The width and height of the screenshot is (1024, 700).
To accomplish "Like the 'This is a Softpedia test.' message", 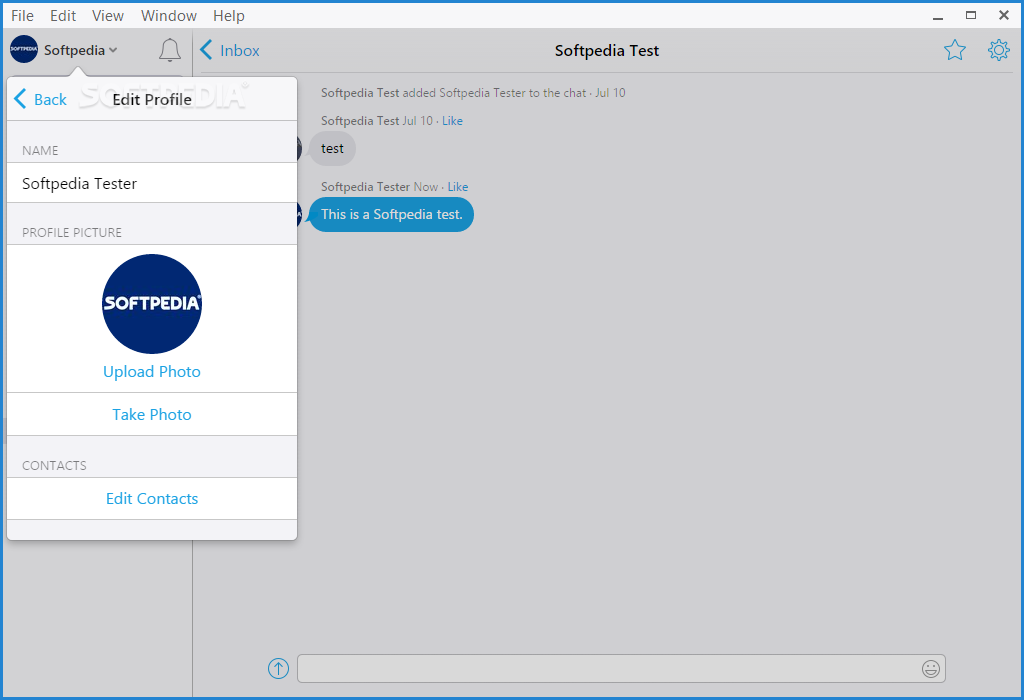I will [x=458, y=187].
